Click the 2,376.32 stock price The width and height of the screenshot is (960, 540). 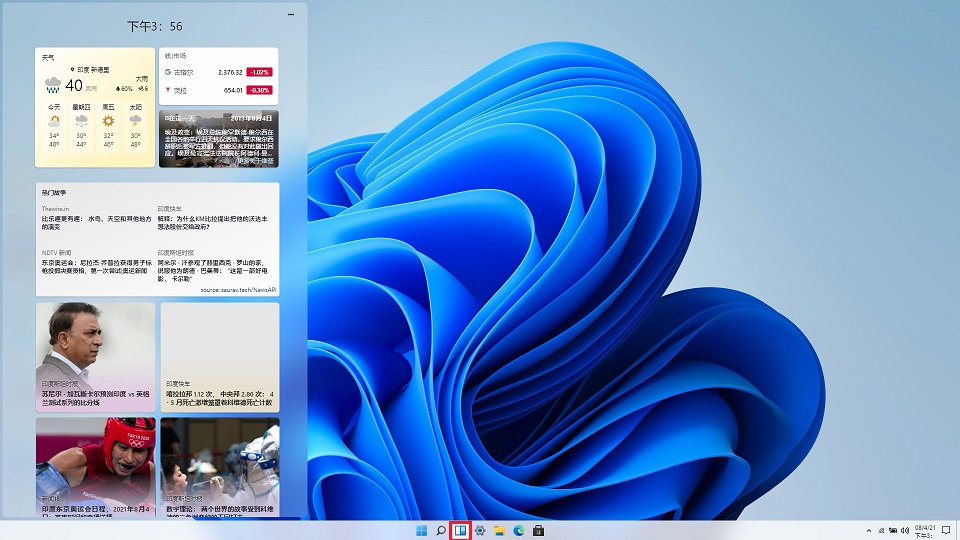point(230,72)
